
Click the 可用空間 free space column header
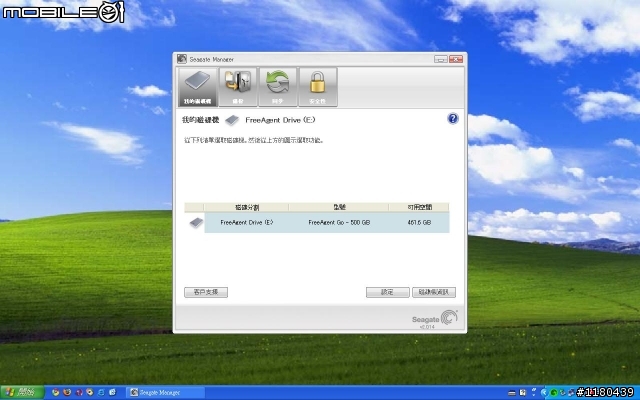click(419, 207)
